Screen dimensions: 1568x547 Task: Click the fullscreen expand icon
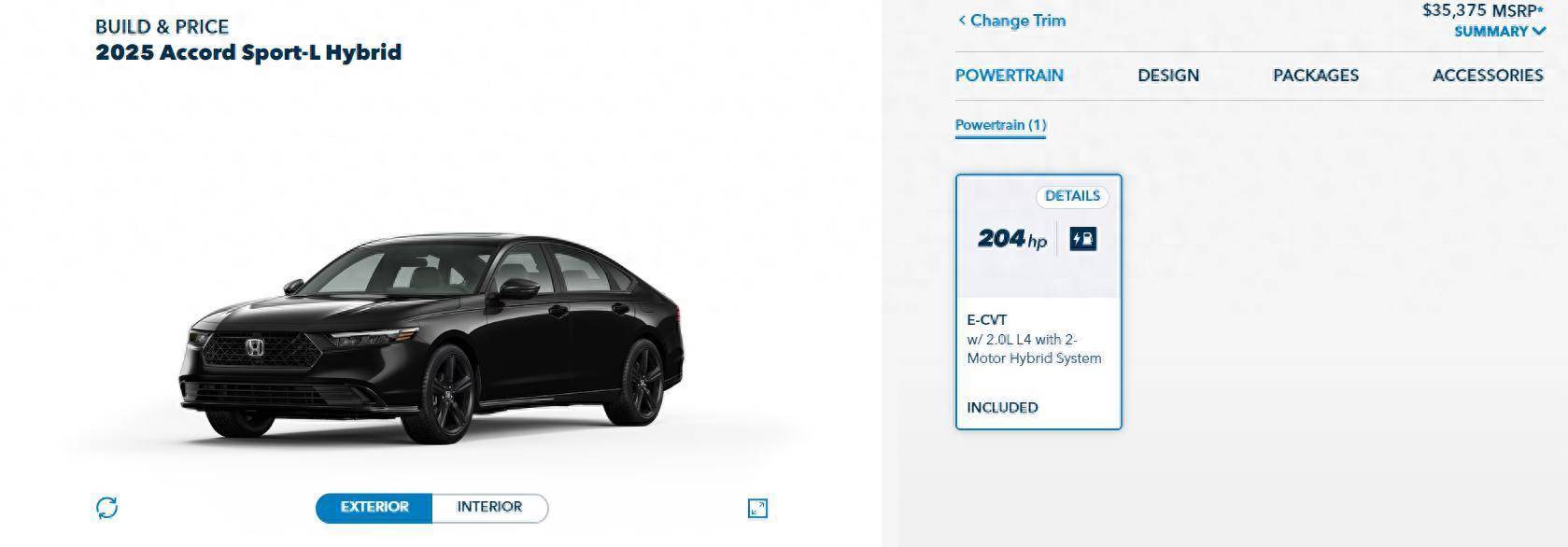(x=757, y=508)
